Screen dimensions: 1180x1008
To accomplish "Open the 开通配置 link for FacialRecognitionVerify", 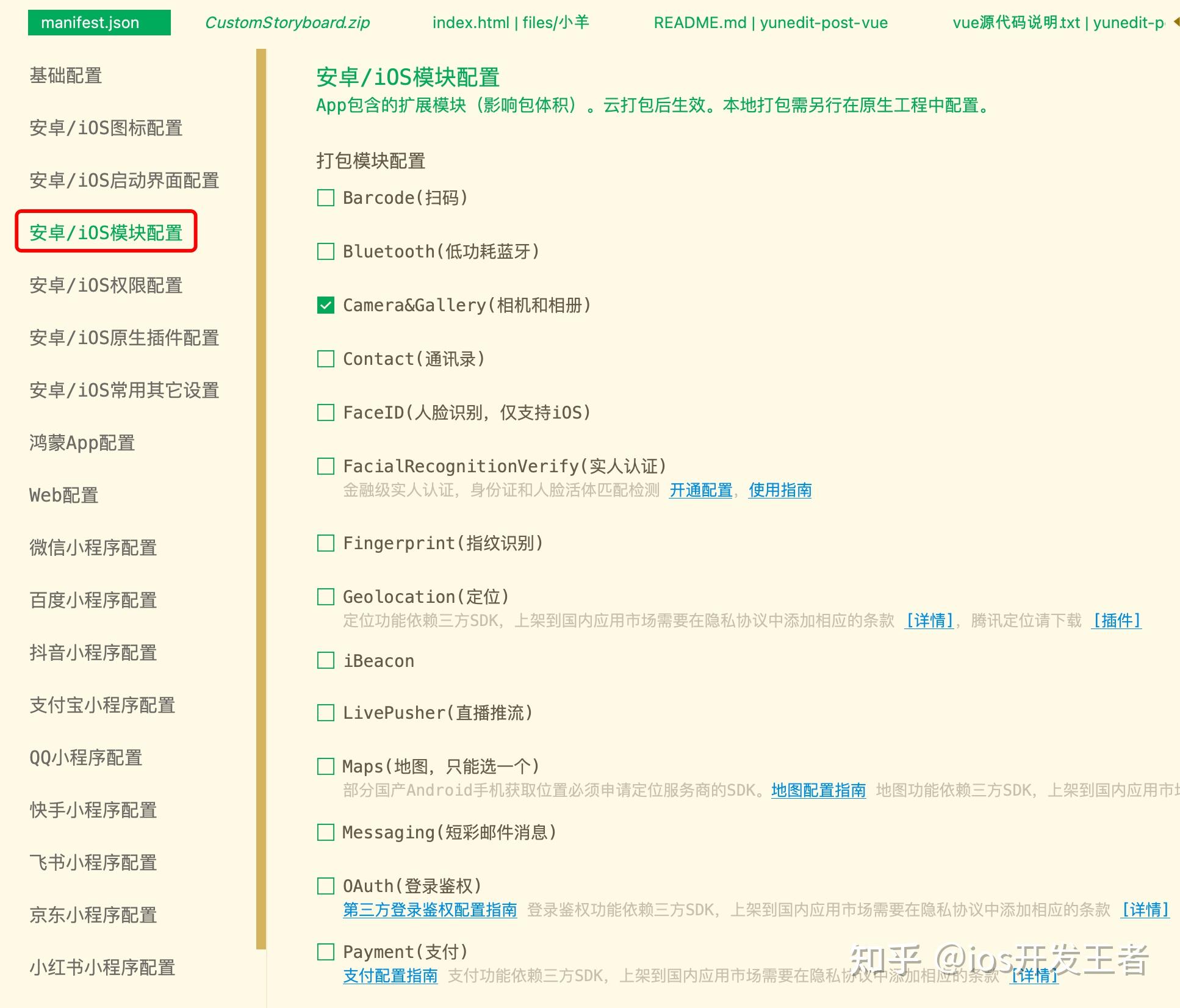I will point(700,490).
